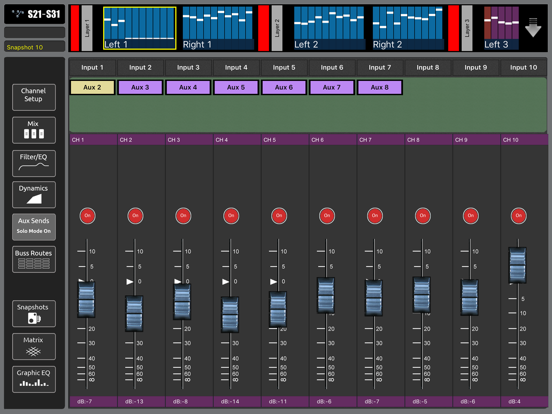Open Graphic EQ bars button

(x=34, y=379)
